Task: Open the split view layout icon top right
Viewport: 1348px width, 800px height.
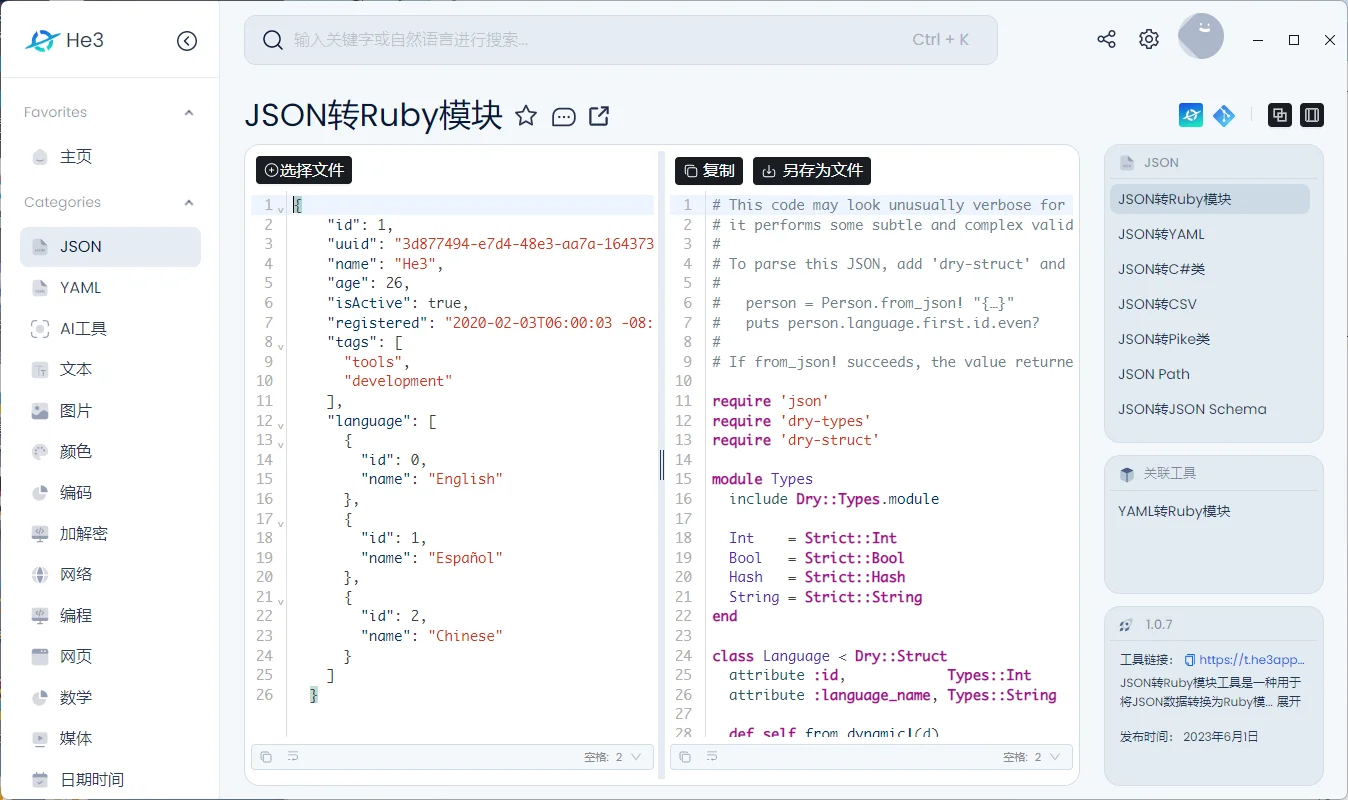Action: 1312,115
